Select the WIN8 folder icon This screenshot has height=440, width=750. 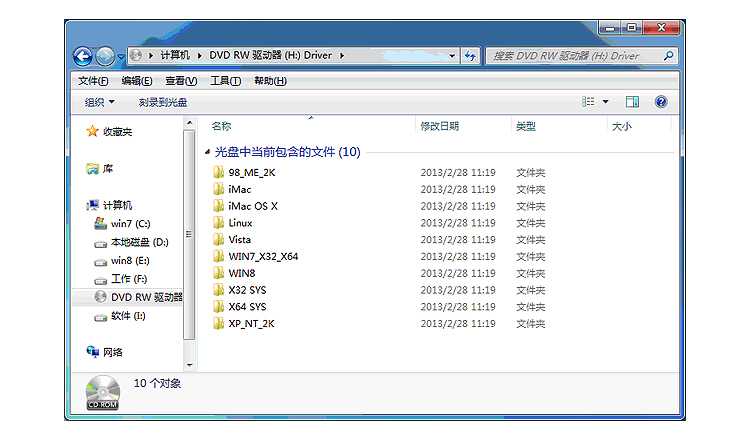coord(219,273)
